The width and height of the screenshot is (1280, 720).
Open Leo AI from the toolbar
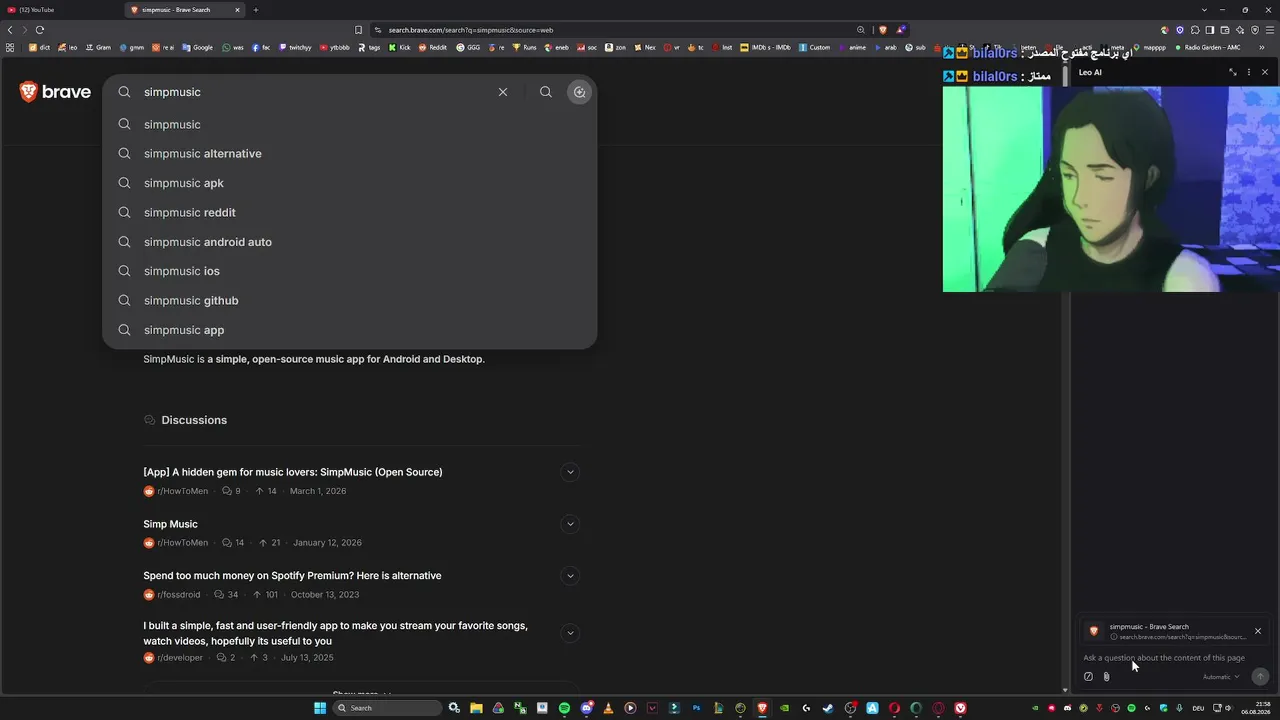coord(1240,30)
